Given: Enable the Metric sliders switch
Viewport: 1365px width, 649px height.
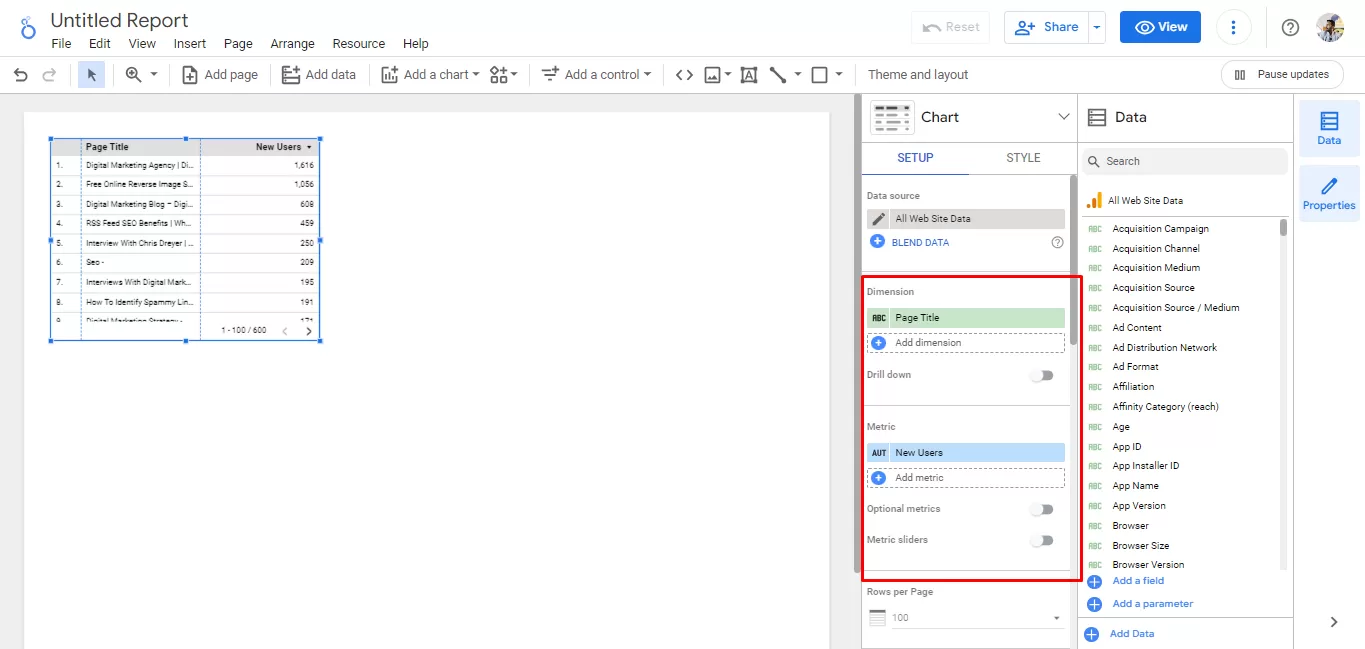Looking at the screenshot, I should (x=1042, y=541).
